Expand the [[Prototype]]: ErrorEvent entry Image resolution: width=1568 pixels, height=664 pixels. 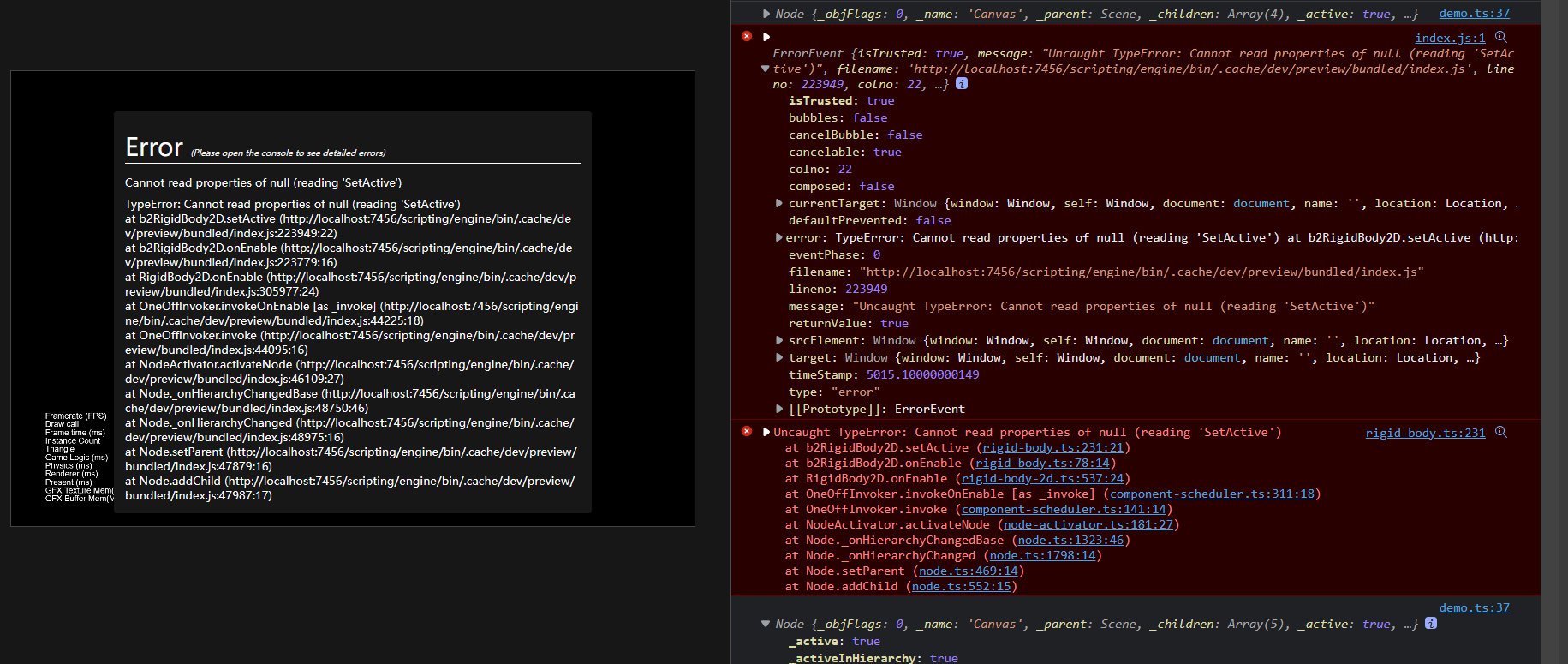point(779,409)
